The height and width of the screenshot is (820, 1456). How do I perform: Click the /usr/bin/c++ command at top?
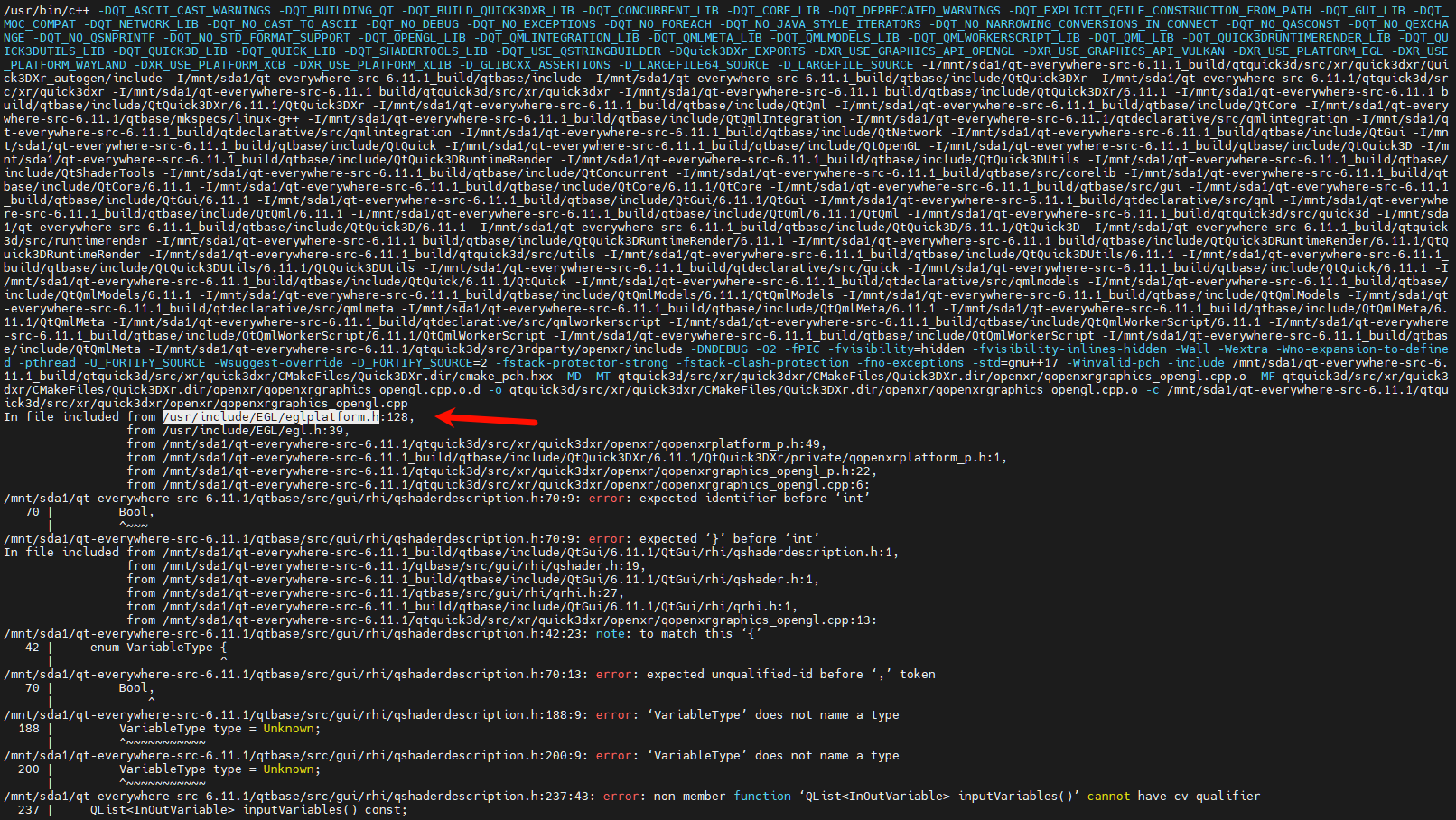point(47,10)
